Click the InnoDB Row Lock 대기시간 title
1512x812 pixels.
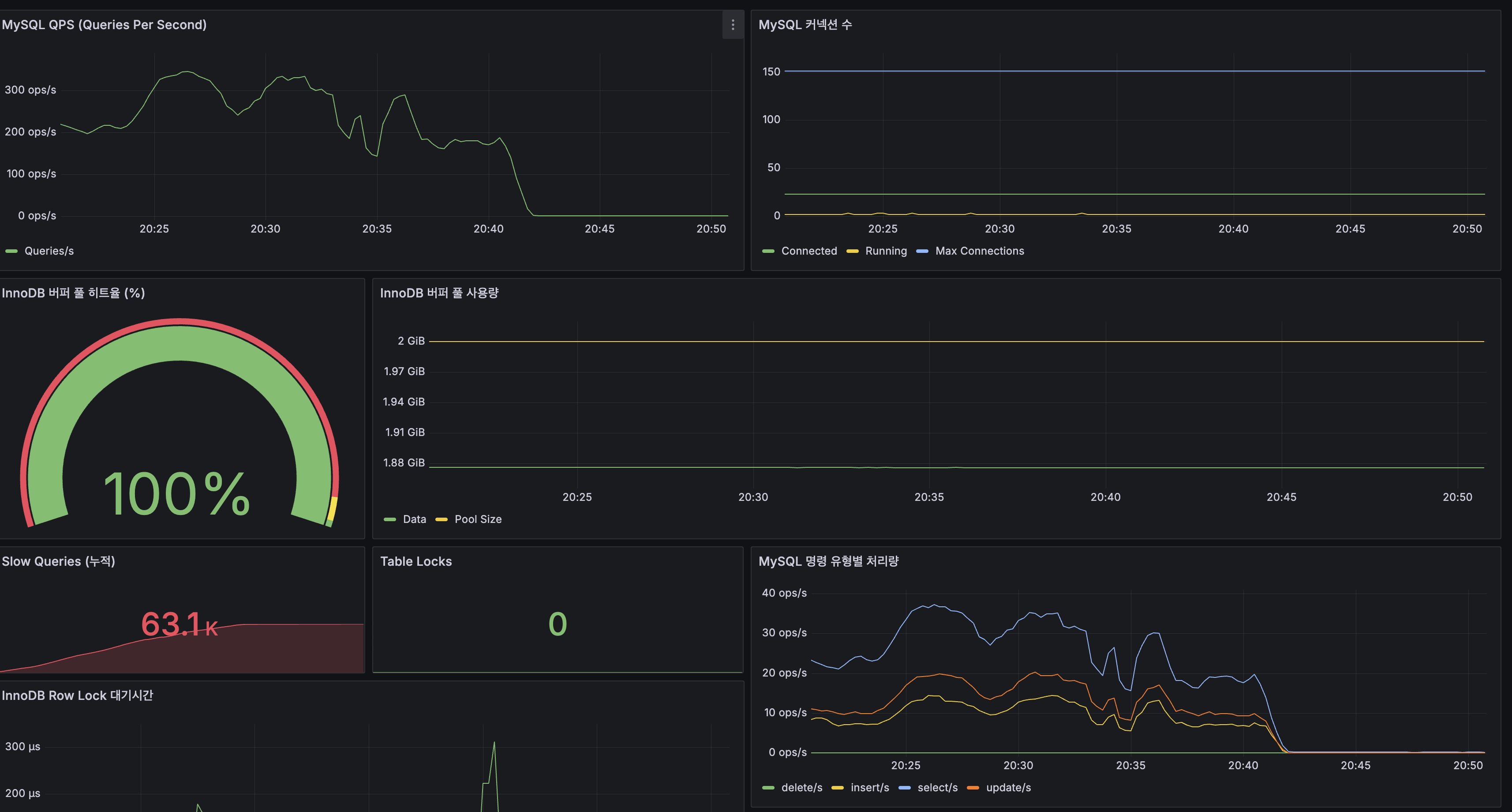pyautogui.click(x=77, y=695)
